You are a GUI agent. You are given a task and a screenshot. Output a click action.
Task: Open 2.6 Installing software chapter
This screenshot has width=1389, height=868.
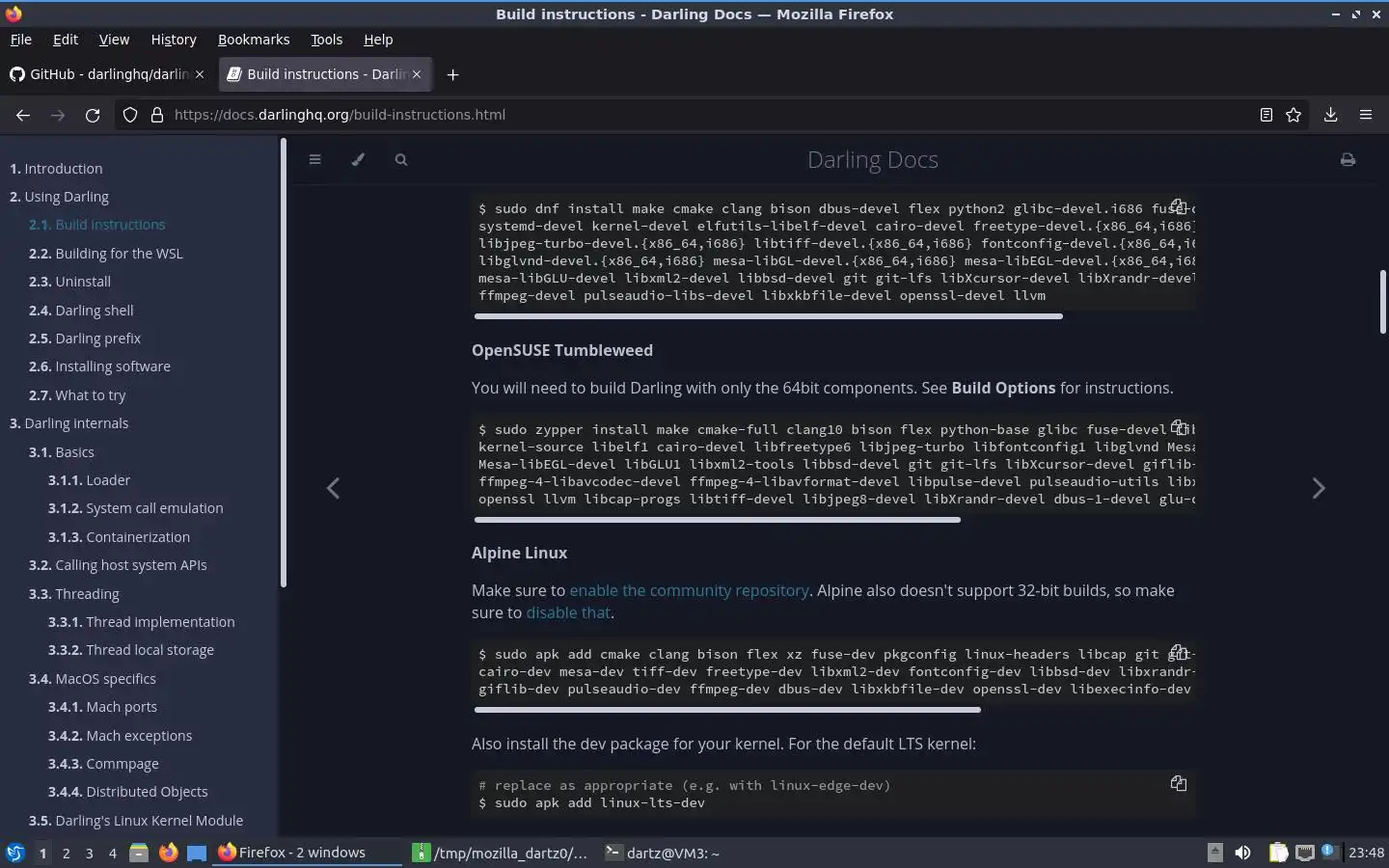(x=99, y=366)
